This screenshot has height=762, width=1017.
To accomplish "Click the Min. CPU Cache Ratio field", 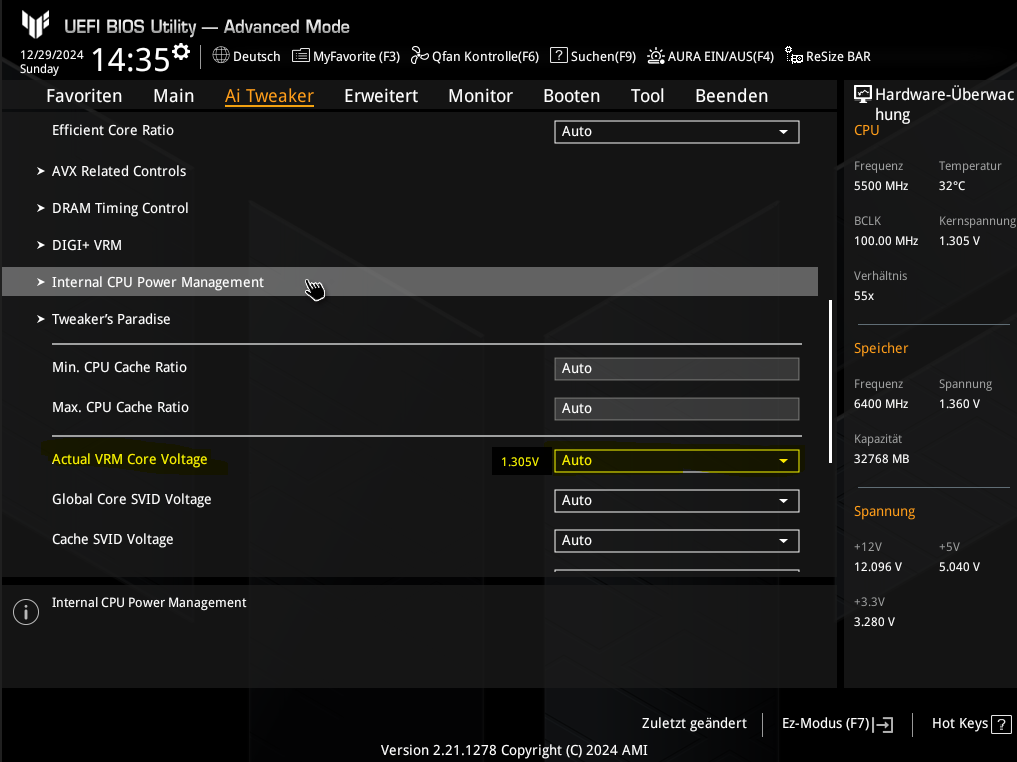I will [x=676, y=369].
